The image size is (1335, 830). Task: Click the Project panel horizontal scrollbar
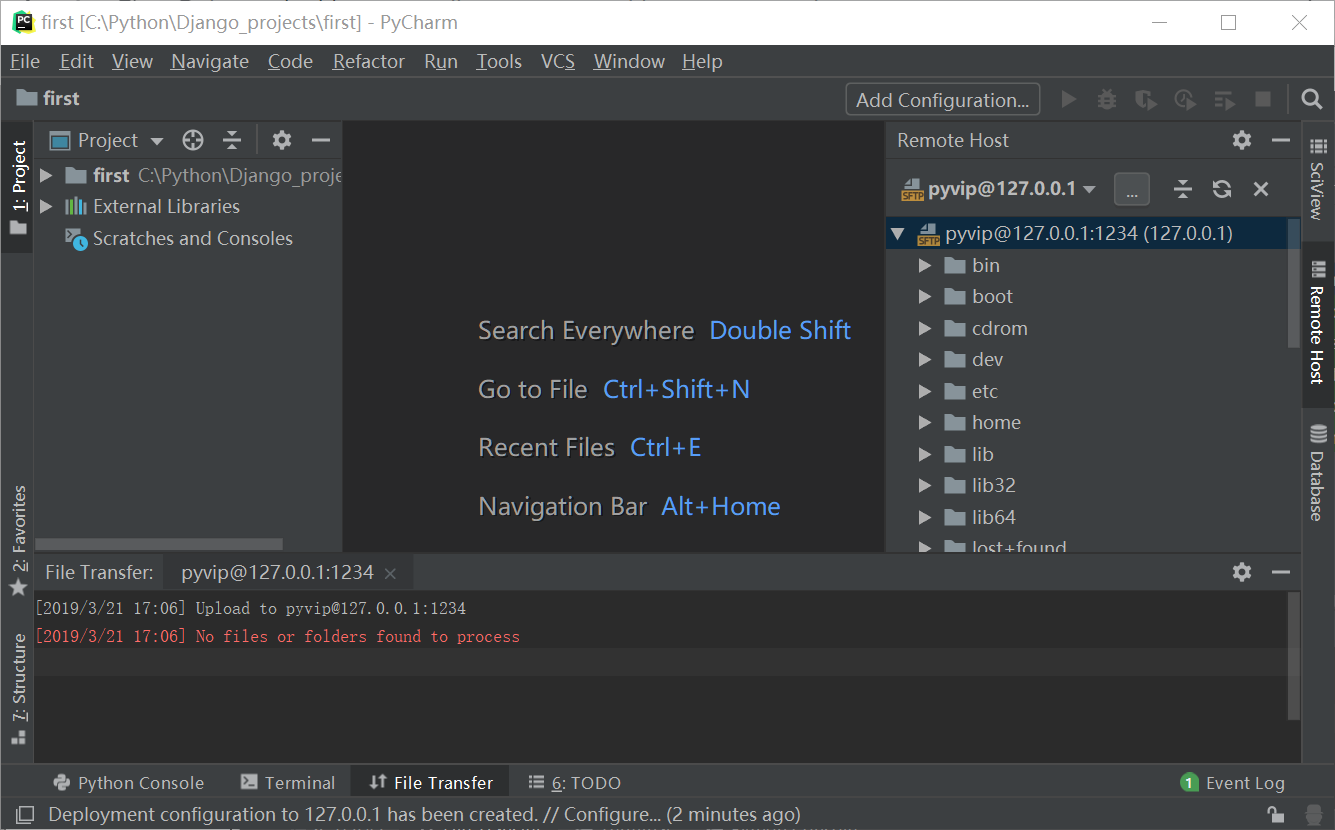coord(159,544)
